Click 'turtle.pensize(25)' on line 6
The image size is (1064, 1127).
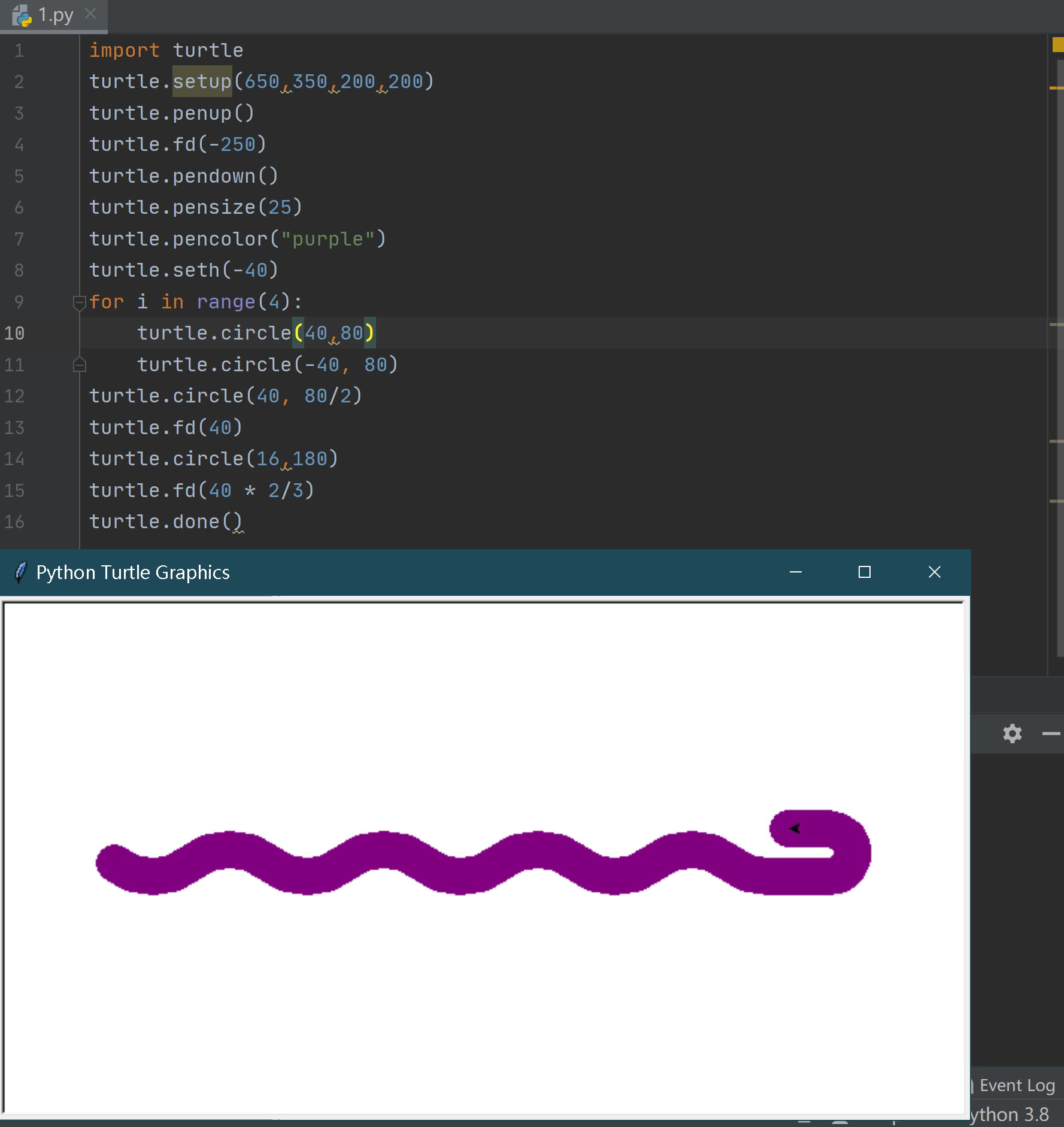coord(196,207)
